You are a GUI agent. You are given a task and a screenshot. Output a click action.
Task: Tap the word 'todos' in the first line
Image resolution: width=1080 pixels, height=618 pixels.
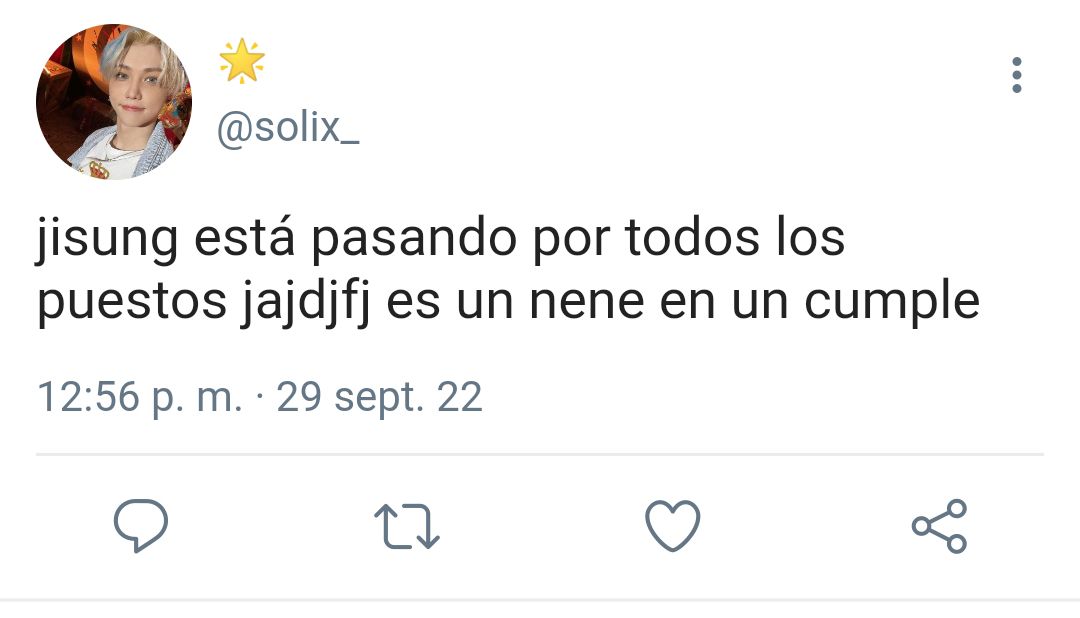pyautogui.click(x=692, y=238)
